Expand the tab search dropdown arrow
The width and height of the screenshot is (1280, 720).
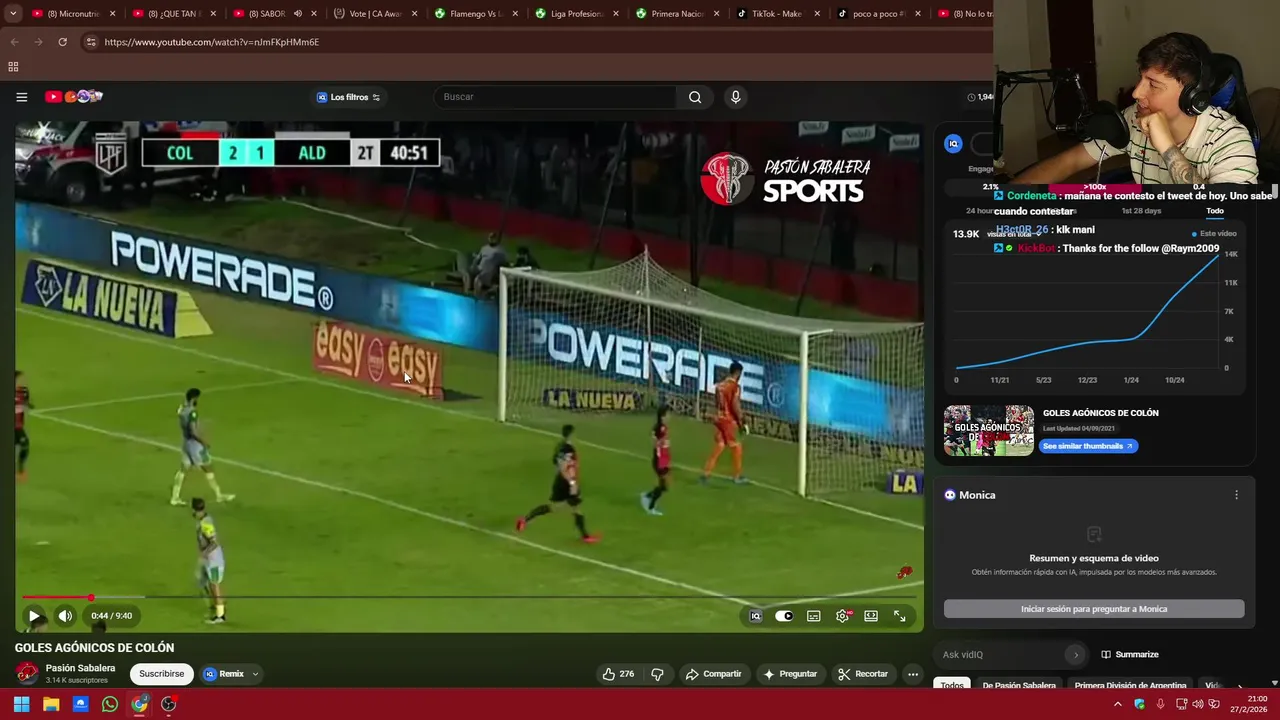(x=13, y=14)
